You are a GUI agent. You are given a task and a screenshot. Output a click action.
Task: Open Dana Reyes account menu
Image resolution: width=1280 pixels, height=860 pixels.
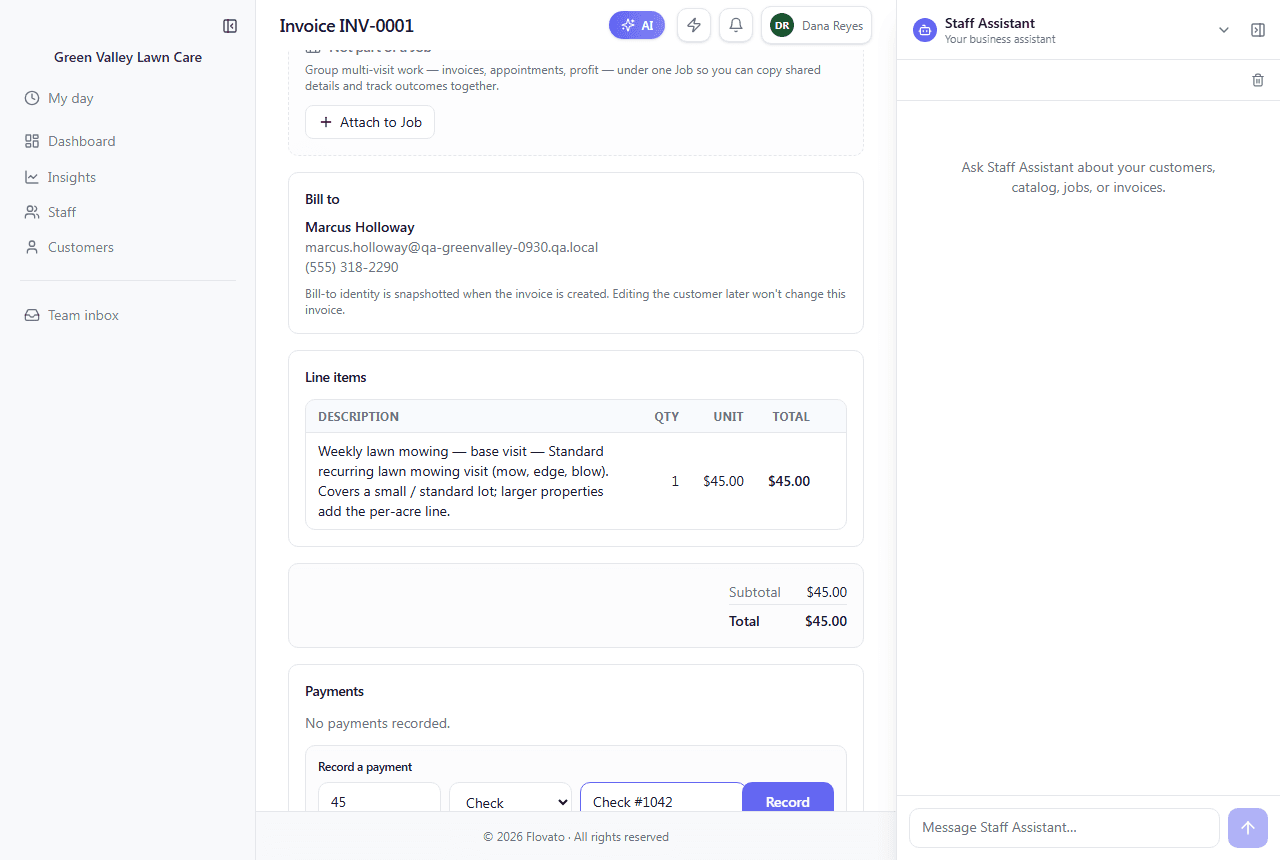817,26
